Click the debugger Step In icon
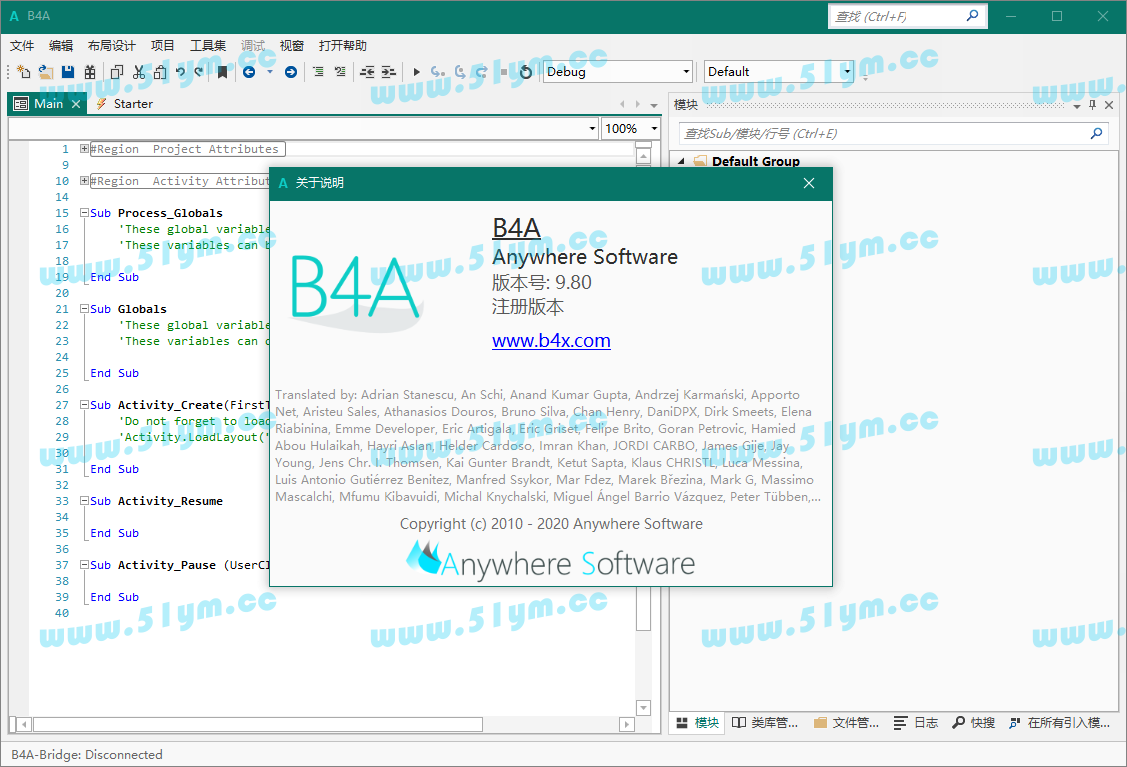The image size is (1127, 767). [x=437, y=71]
